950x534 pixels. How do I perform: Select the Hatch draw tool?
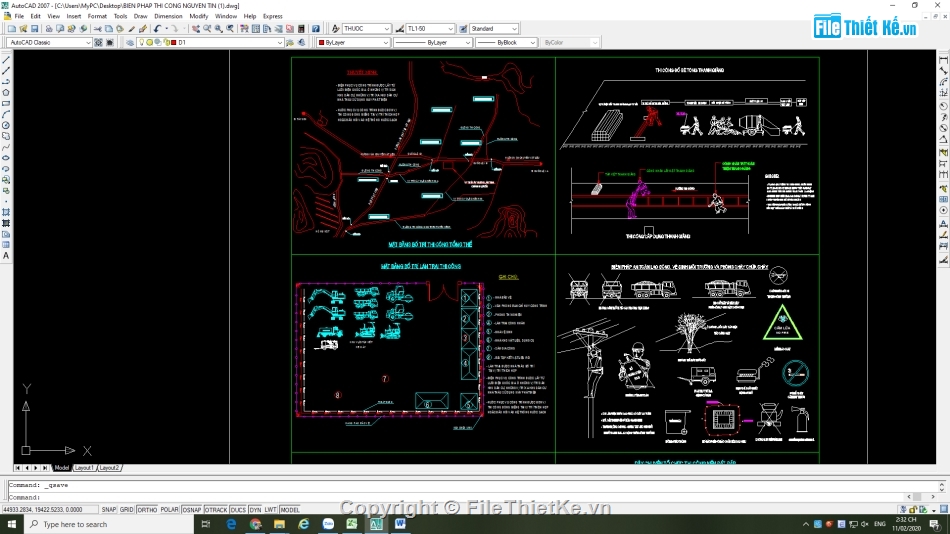(x=6, y=212)
